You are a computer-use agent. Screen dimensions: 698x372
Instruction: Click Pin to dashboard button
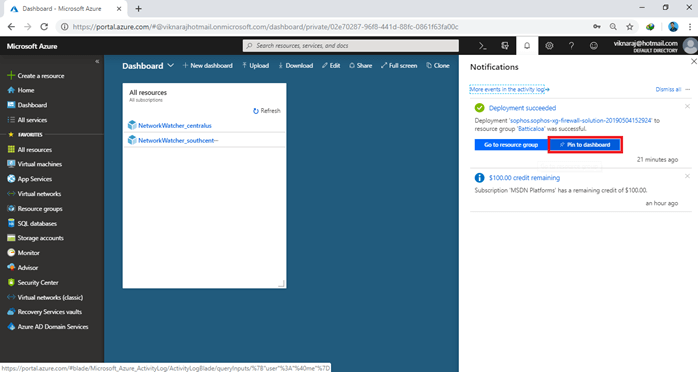[584, 145]
